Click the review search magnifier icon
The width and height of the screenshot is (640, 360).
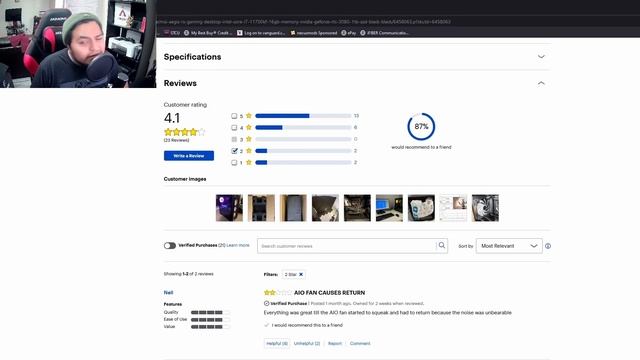pyautogui.click(x=442, y=245)
